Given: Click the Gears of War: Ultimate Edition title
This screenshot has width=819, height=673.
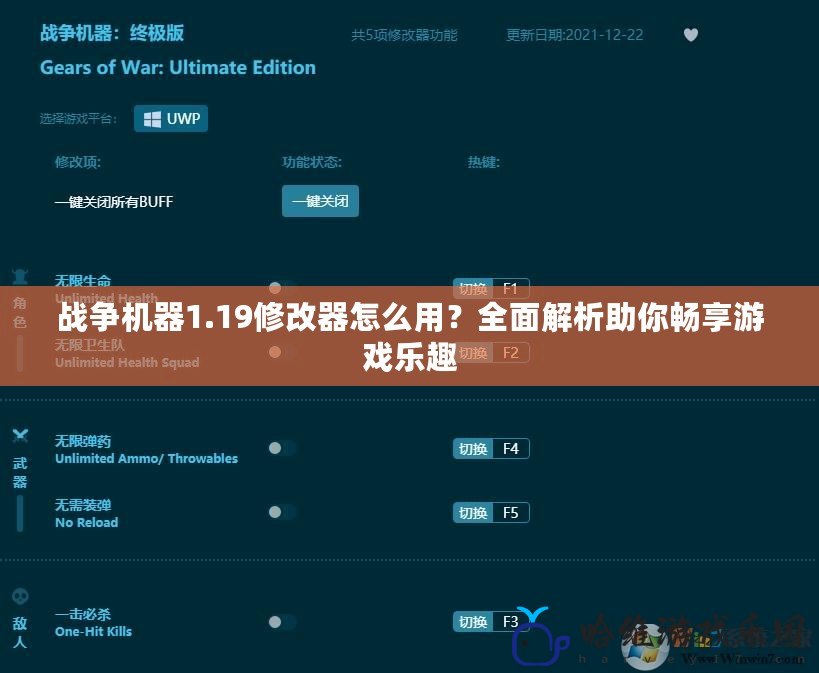Looking at the screenshot, I should [x=178, y=67].
